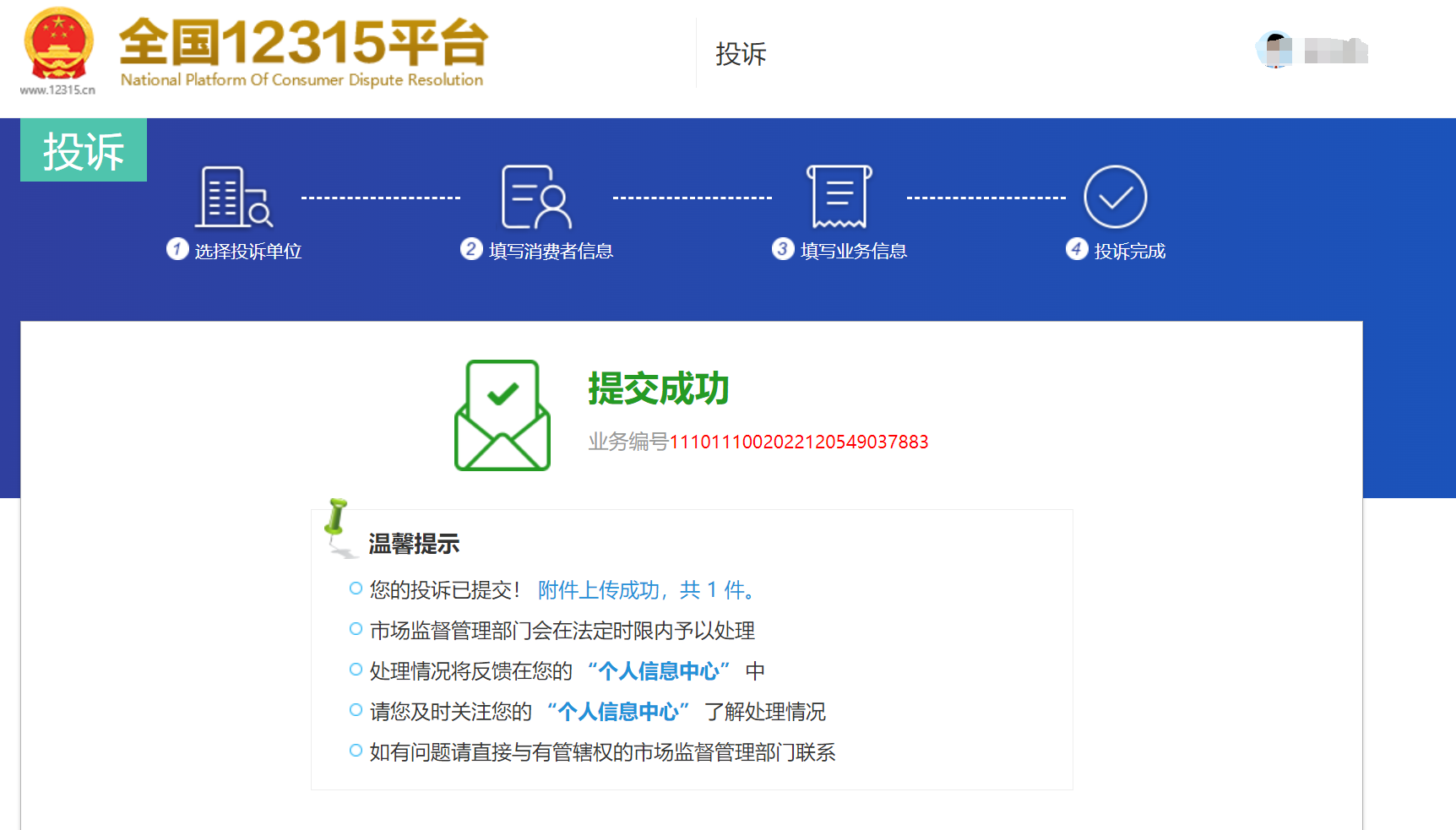Viewport: 1456px width, 830px height.
Task: Select the 填写业务信息 step label
Action: point(854,251)
